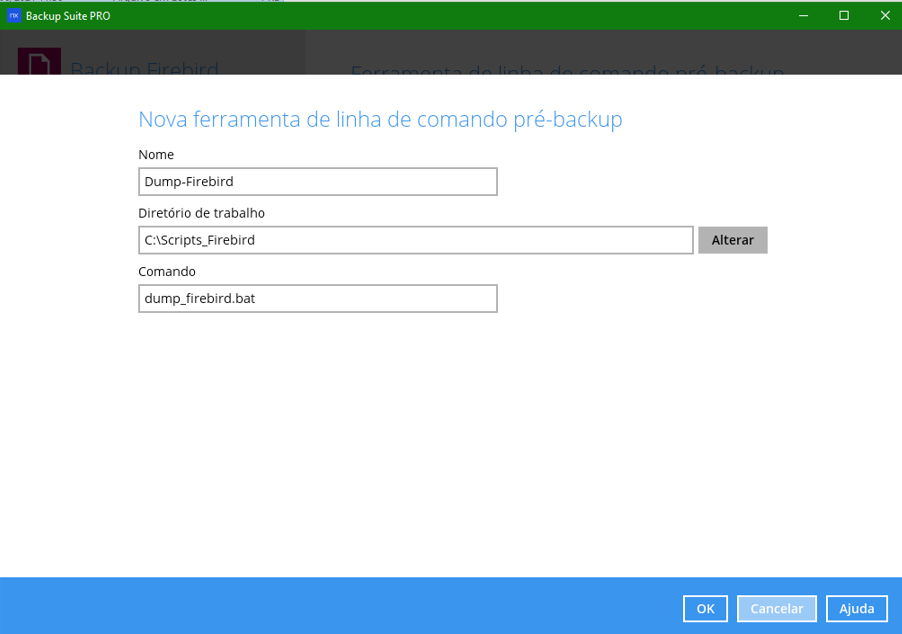Click the Nome label
Screen dimensions: 902x634
[156, 155]
